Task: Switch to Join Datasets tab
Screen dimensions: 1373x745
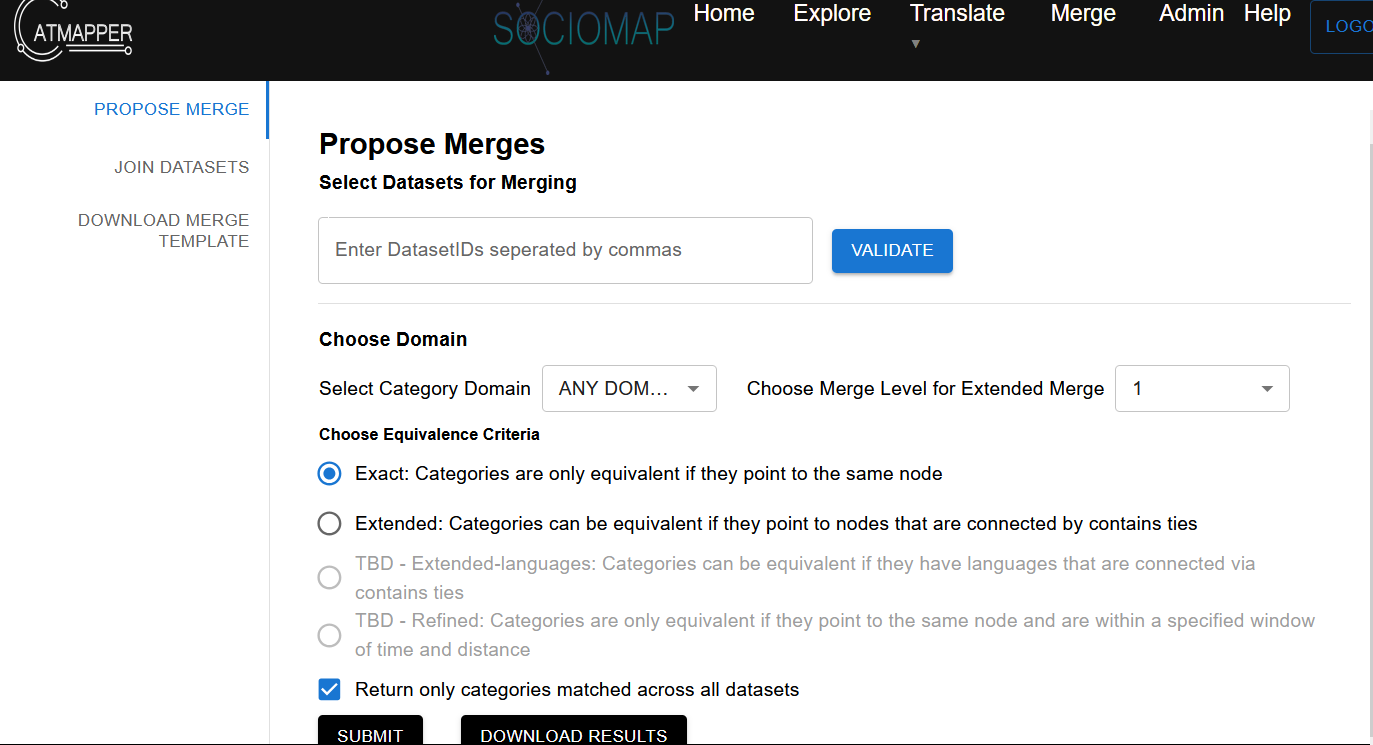Action: pos(181,167)
